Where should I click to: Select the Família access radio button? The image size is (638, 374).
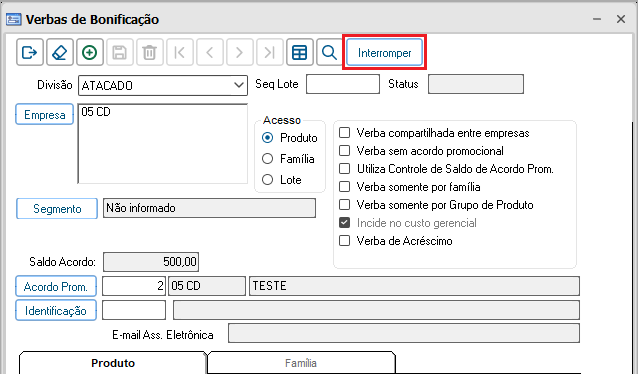(x=267, y=159)
